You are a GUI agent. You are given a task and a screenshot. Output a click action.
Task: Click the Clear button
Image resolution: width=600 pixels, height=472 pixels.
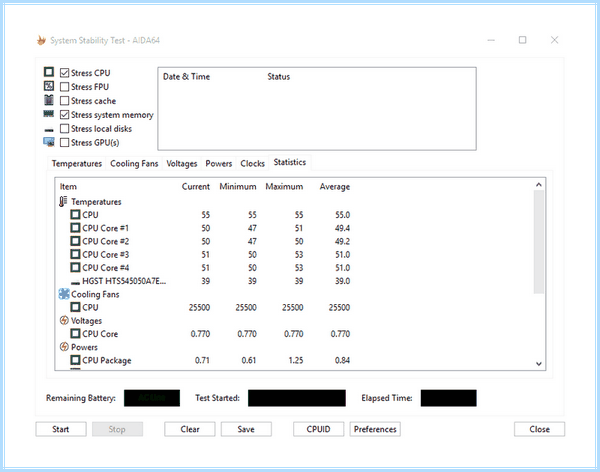point(190,429)
